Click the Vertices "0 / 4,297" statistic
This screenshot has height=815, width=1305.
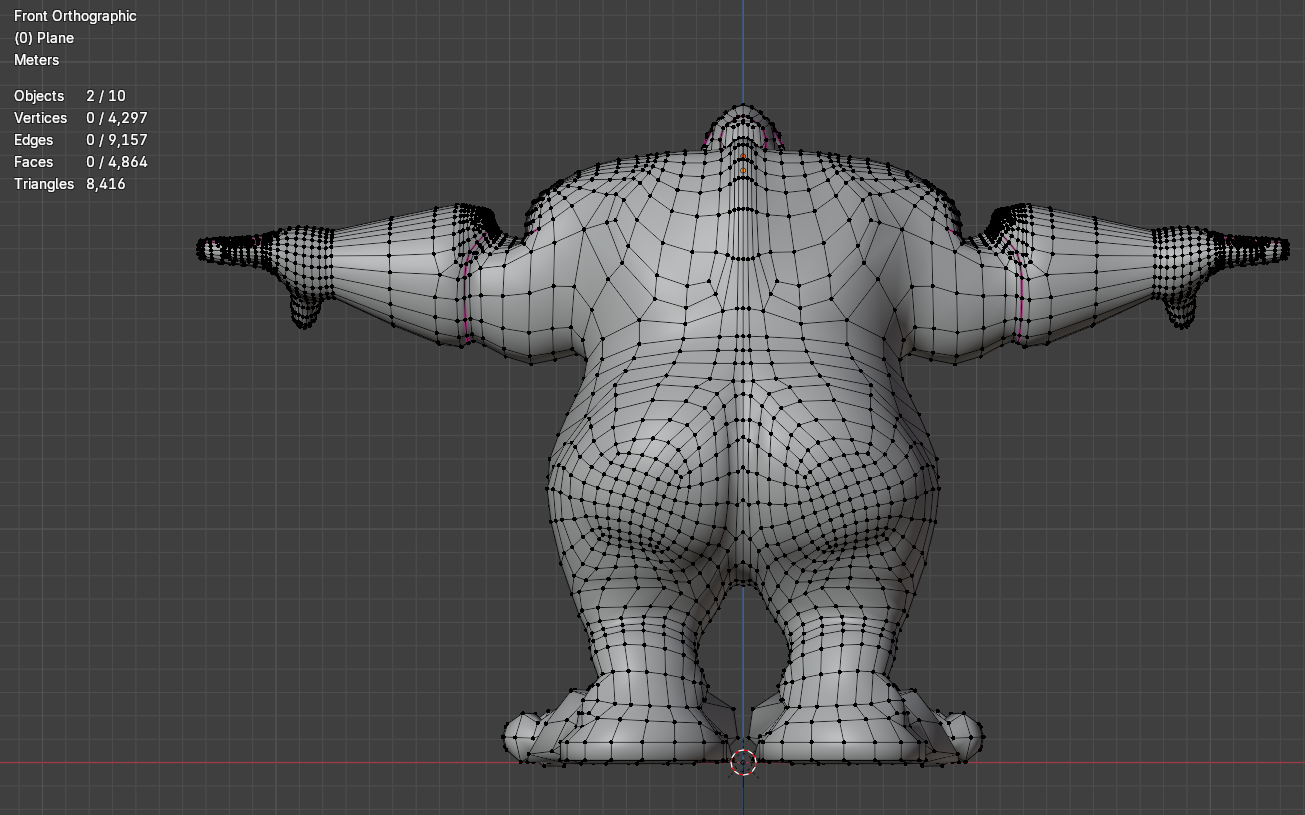tap(117, 118)
